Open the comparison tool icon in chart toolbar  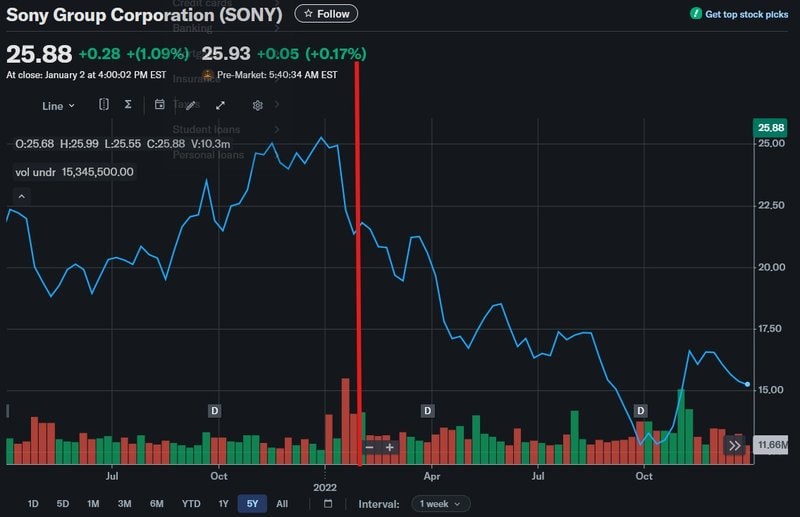pos(104,105)
